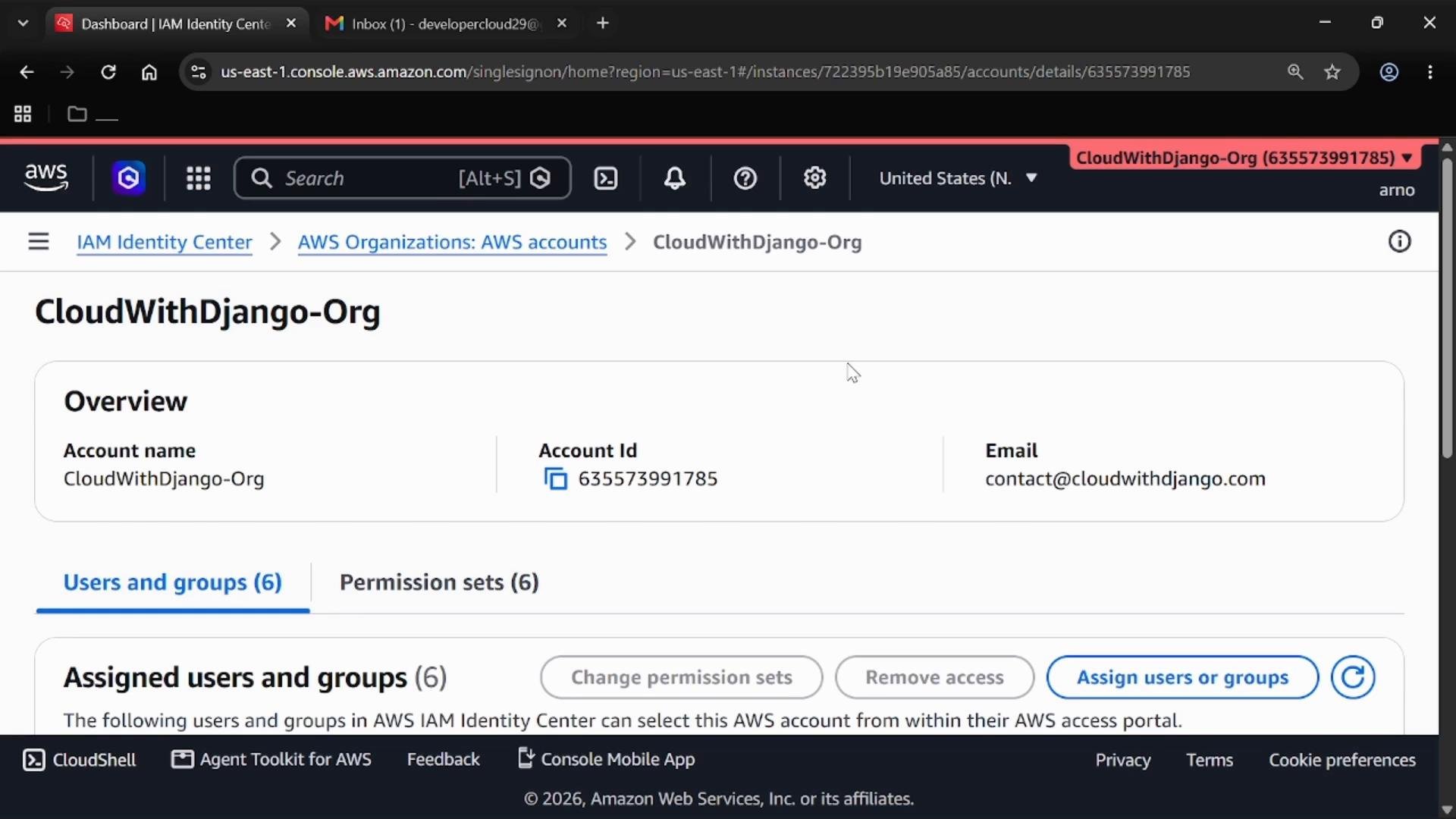Viewport: 1456px width, 819px height.
Task: Go to the browser home page
Action: pos(149,72)
